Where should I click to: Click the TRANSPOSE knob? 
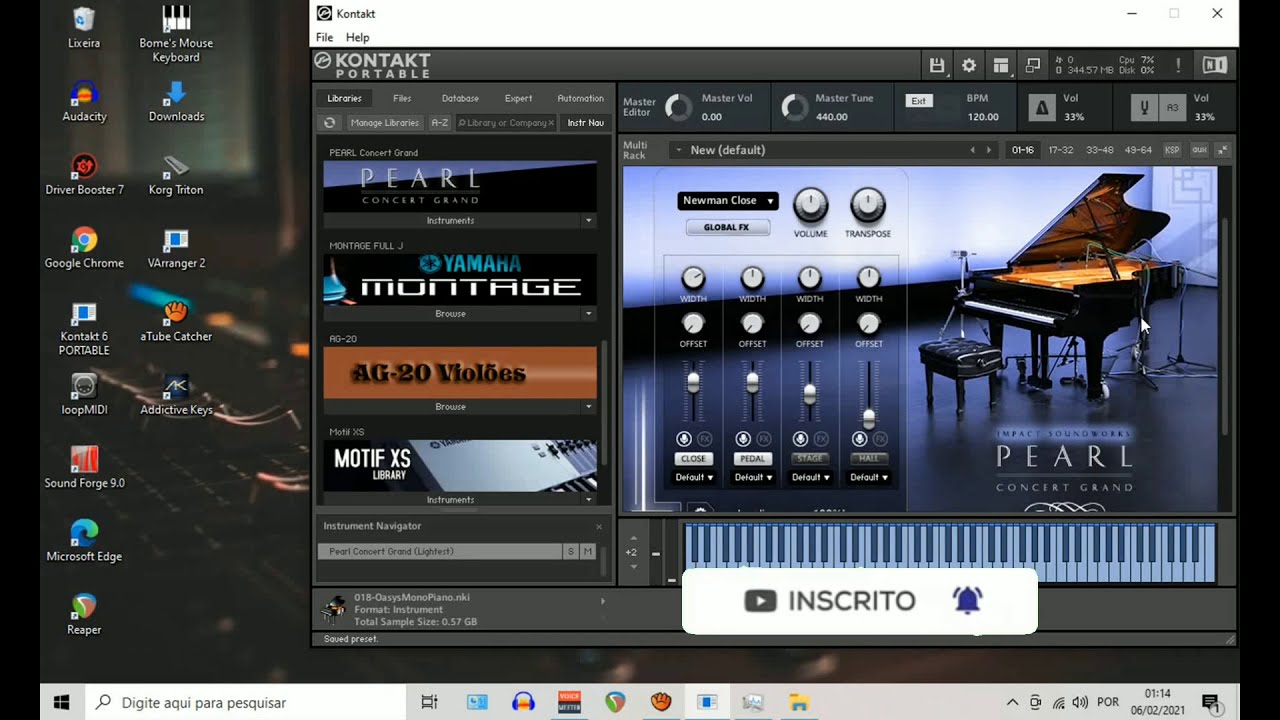click(x=867, y=206)
